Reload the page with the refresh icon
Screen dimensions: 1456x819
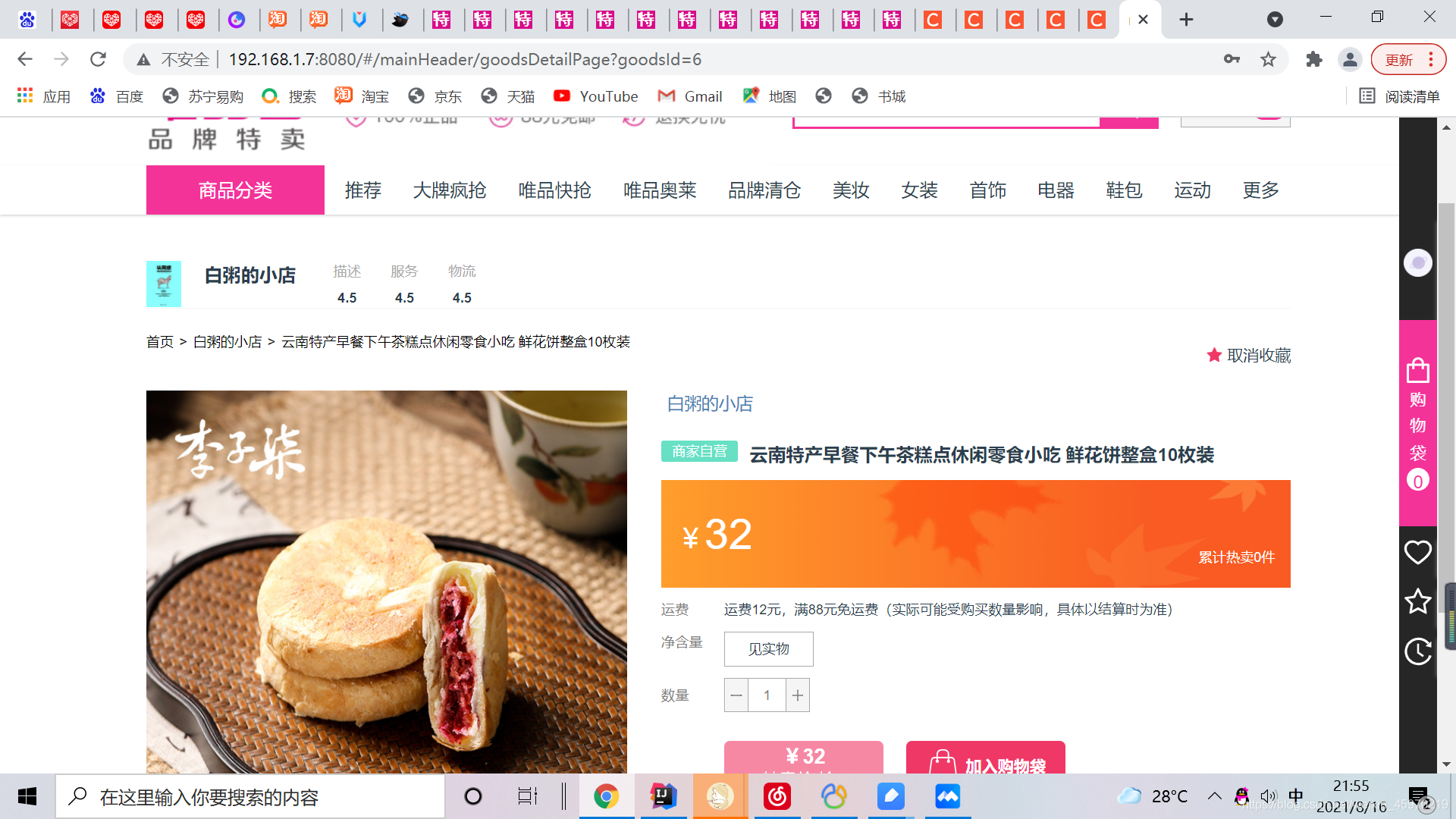[x=97, y=58]
